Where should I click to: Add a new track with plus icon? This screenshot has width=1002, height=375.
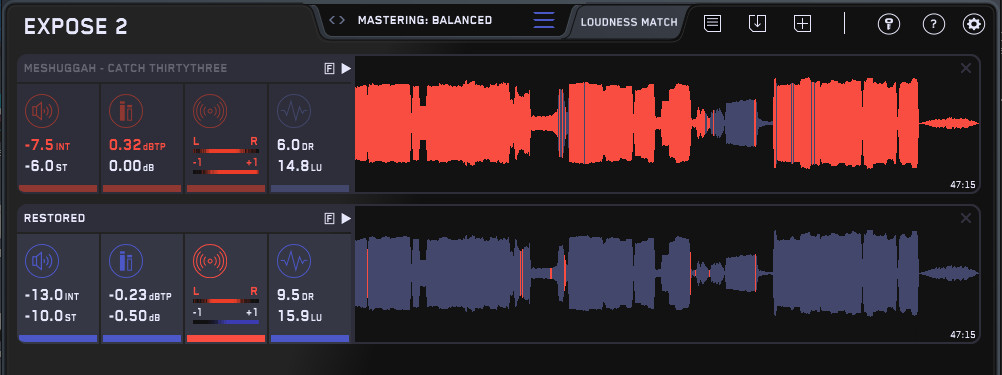802,24
